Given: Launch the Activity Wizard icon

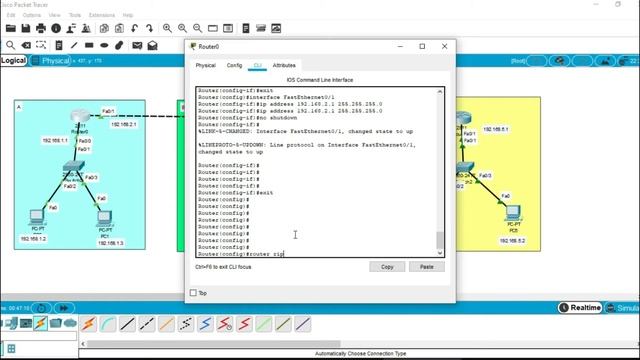Looking at the screenshot, I should click(86, 28).
